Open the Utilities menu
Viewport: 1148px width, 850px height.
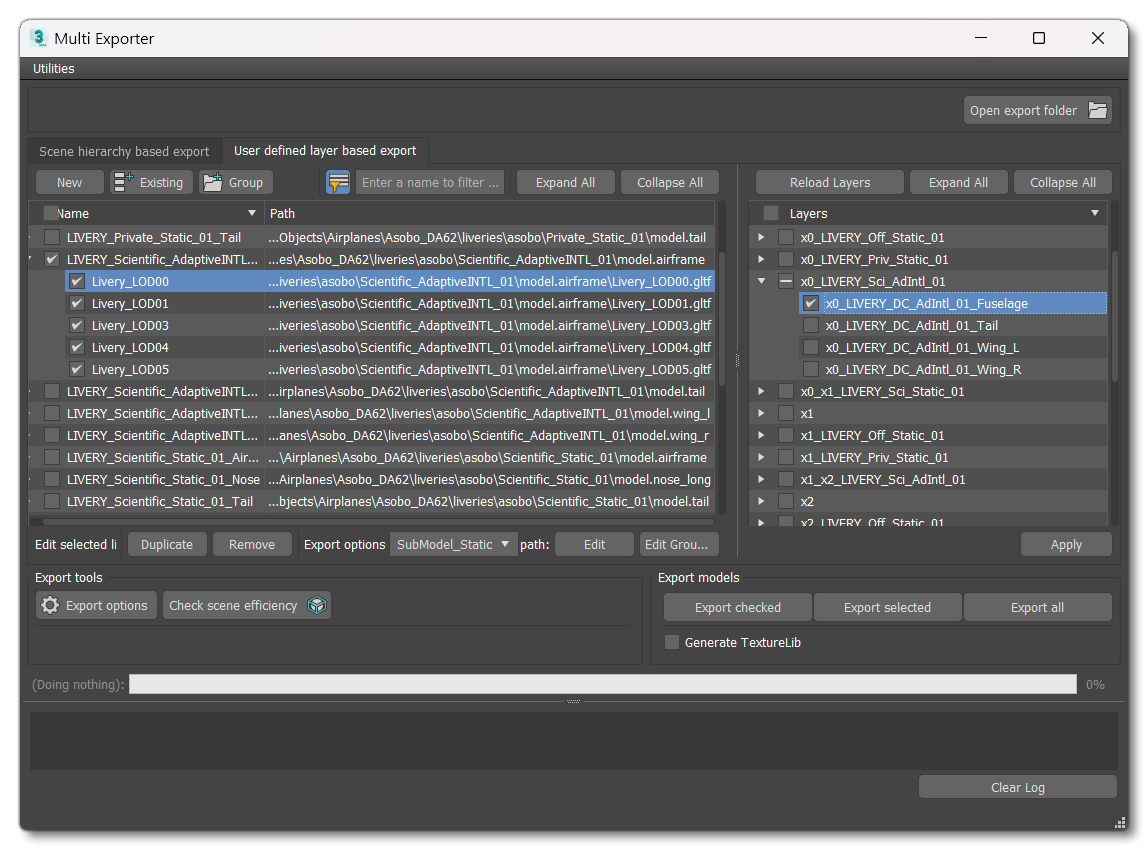point(53,68)
